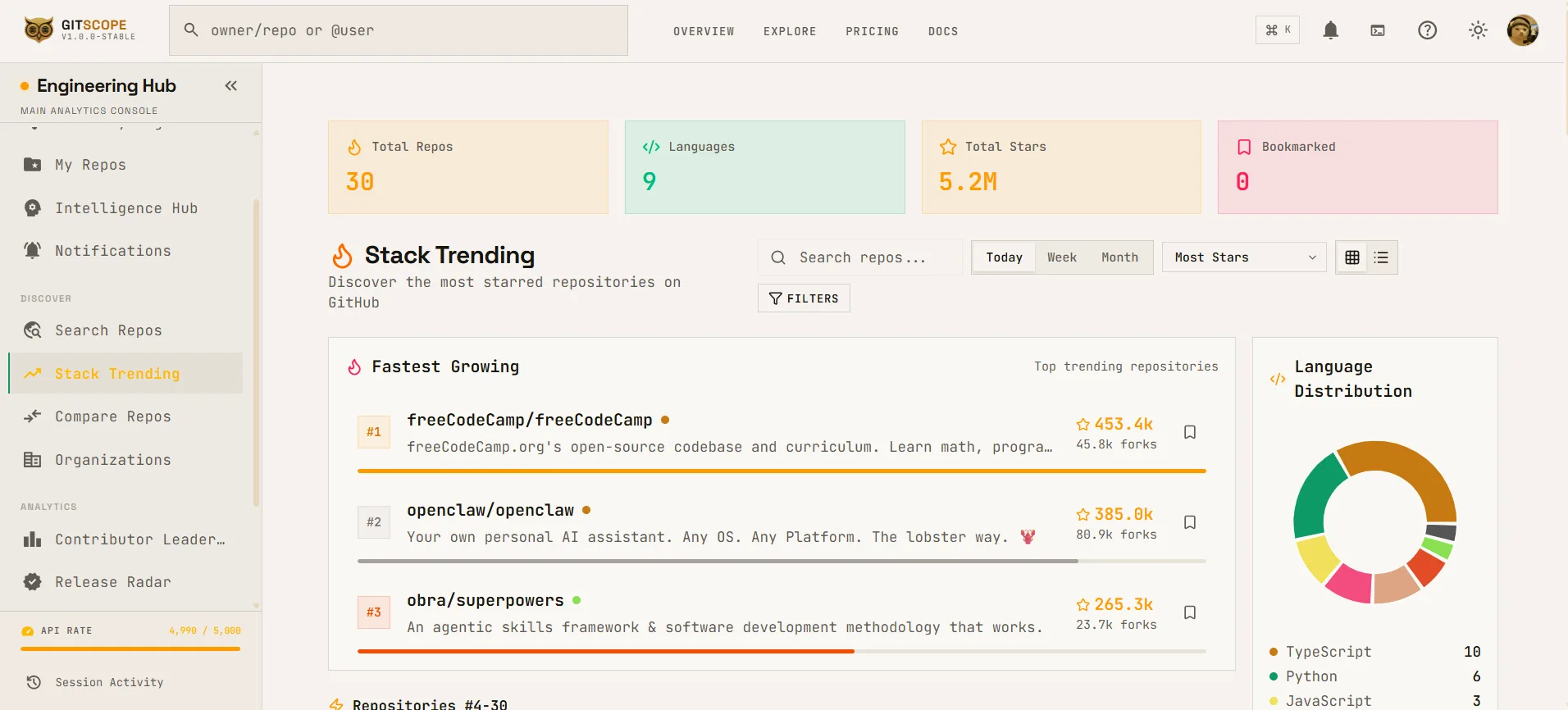
Task: Click the sidebar vertical scrollbar
Action: 257,353
